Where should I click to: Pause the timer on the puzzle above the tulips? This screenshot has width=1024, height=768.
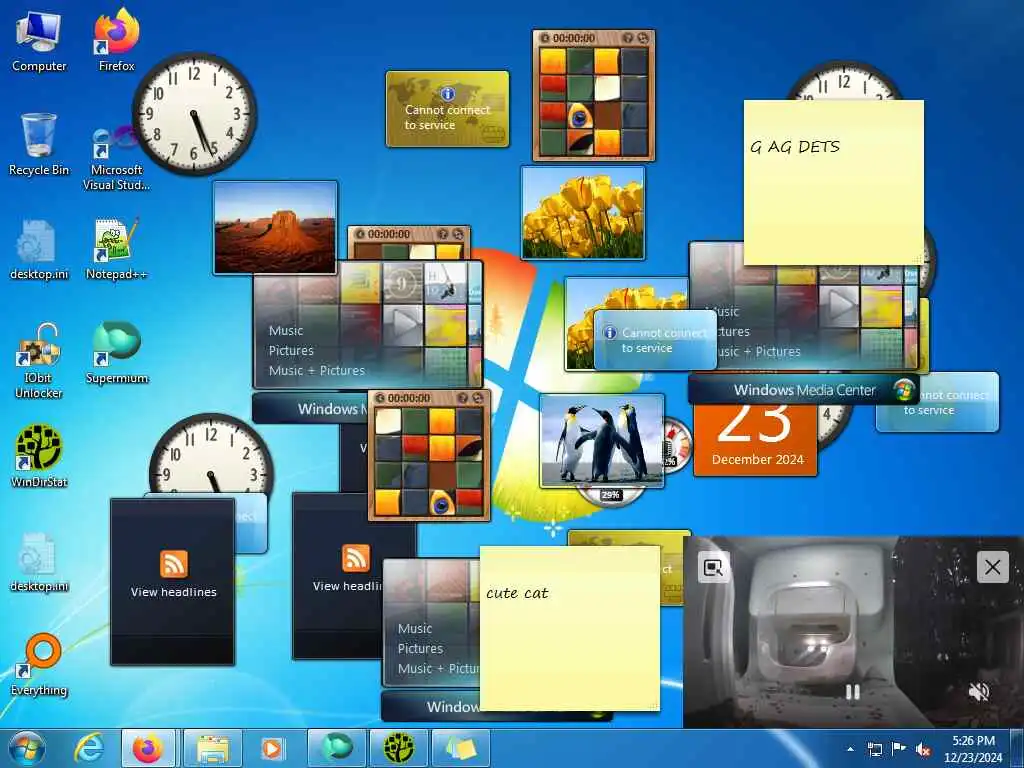click(545, 39)
